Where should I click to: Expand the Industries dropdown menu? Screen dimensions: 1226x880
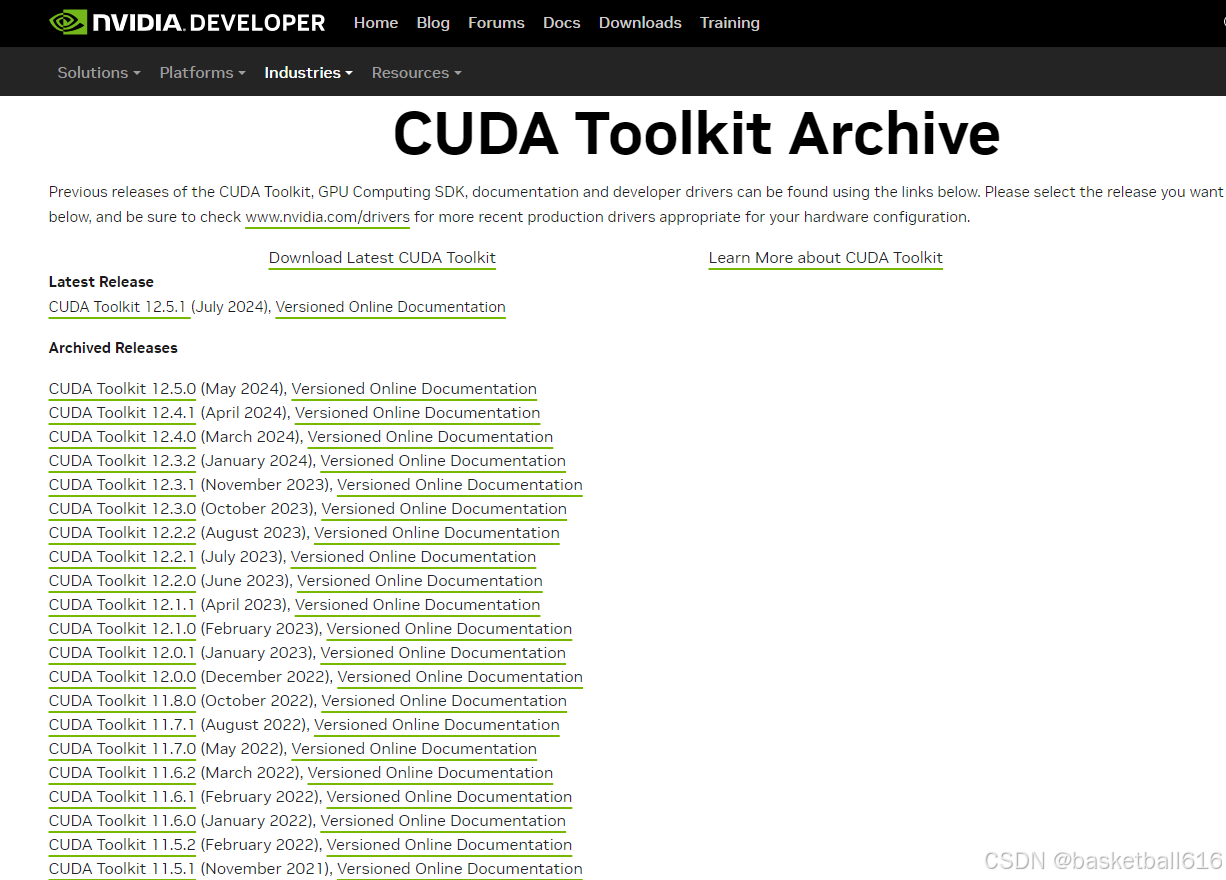click(308, 73)
